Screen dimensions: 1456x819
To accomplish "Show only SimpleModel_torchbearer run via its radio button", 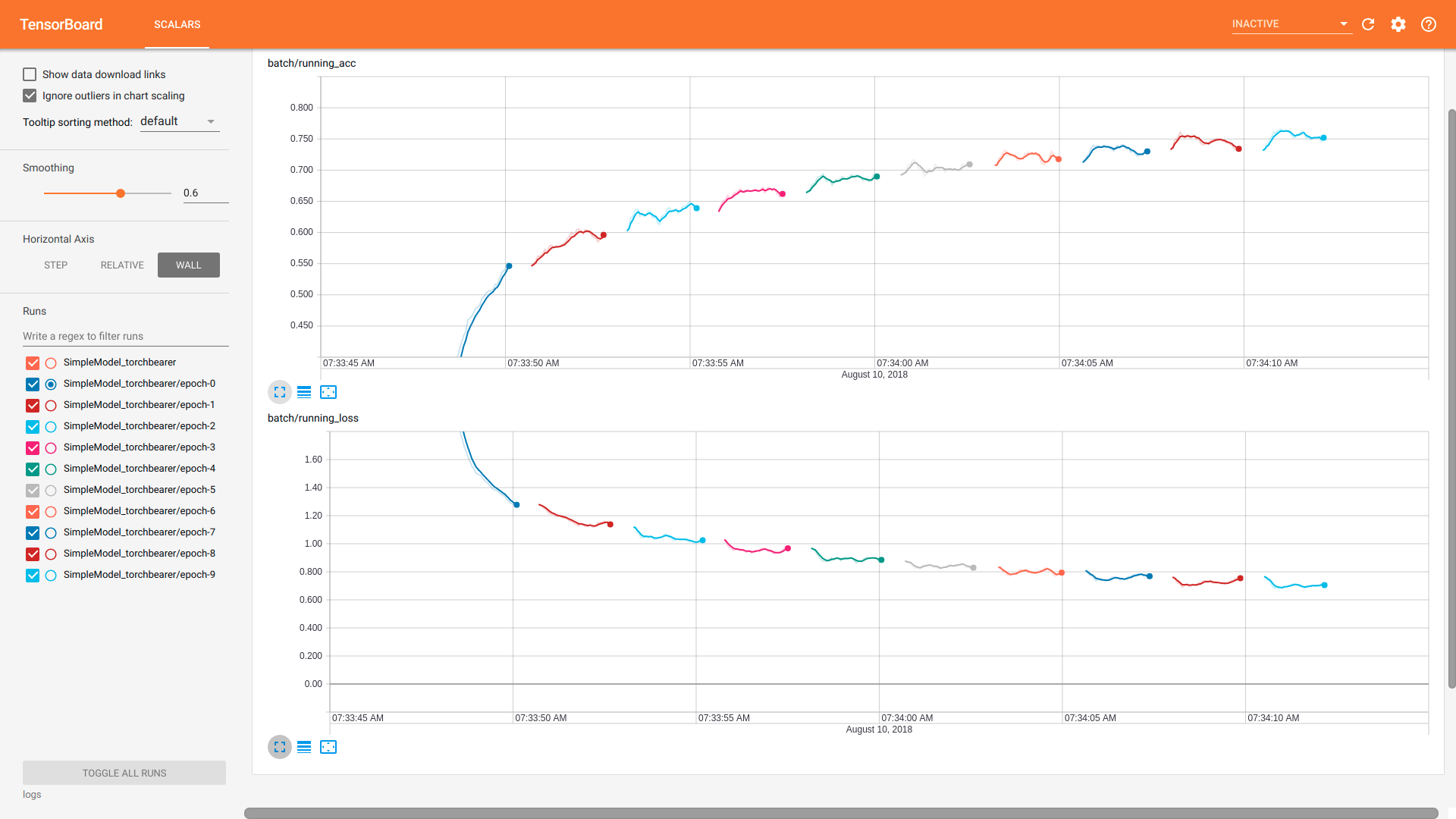I will point(51,363).
